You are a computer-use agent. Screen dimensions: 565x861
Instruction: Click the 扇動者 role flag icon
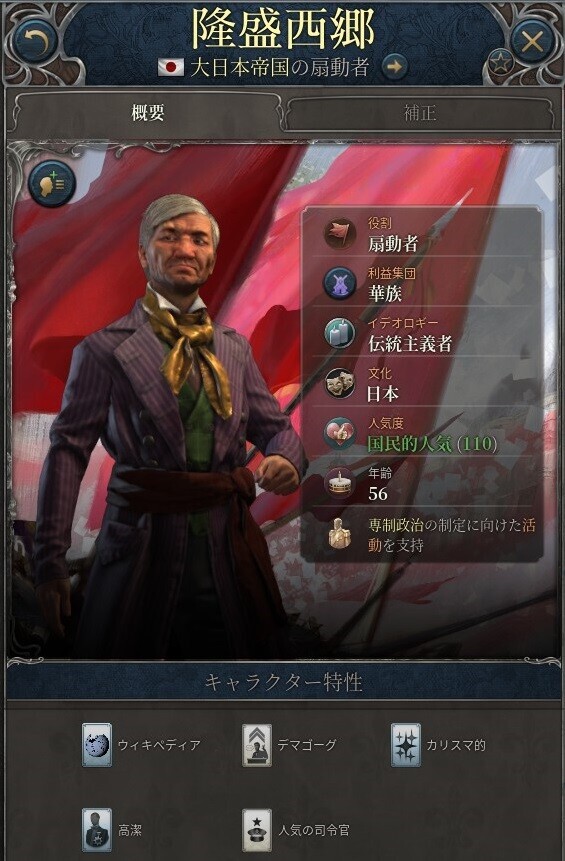pos(339,233)
